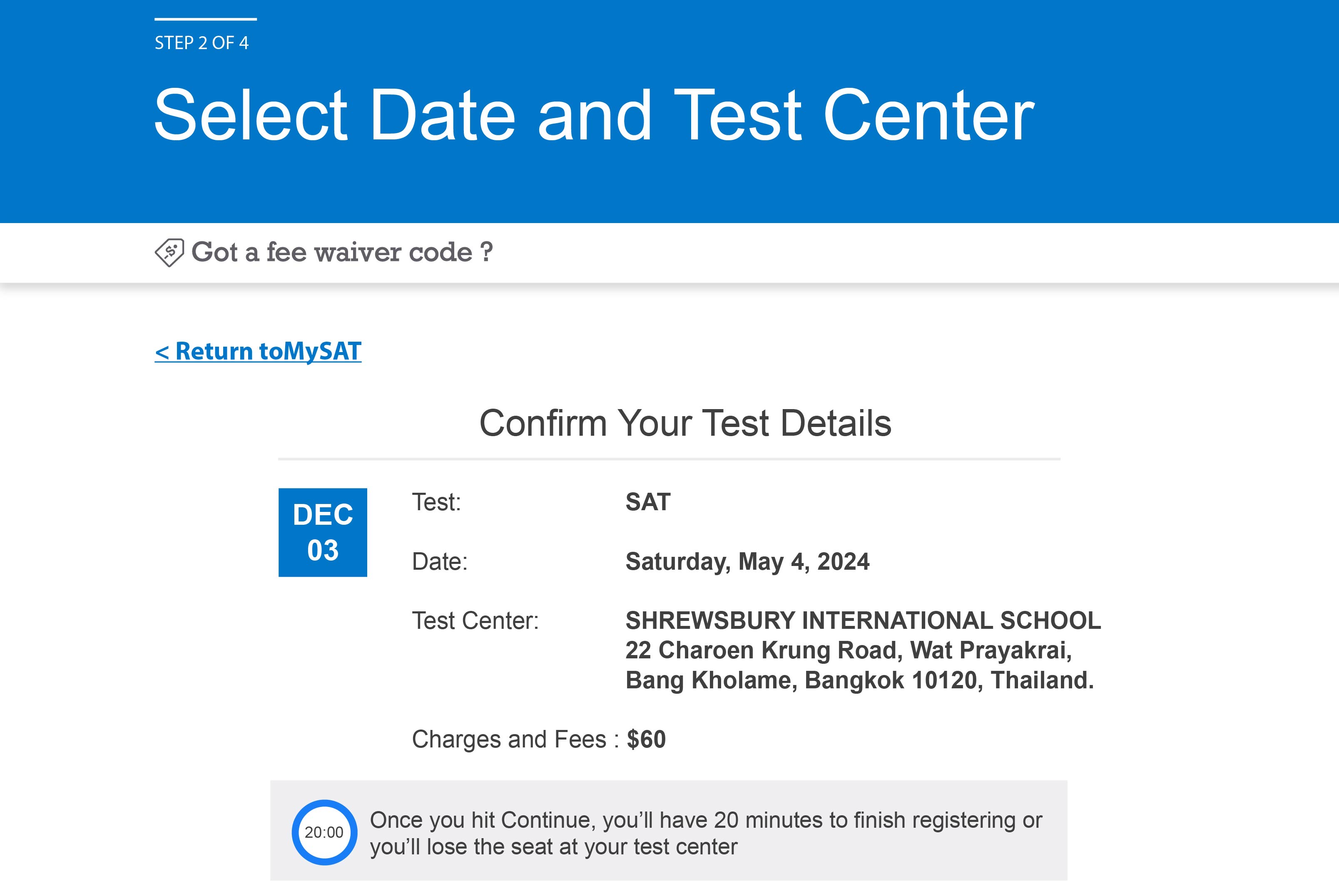Click the "Got a fee waiver code ?" text

(x=342, y=252)
